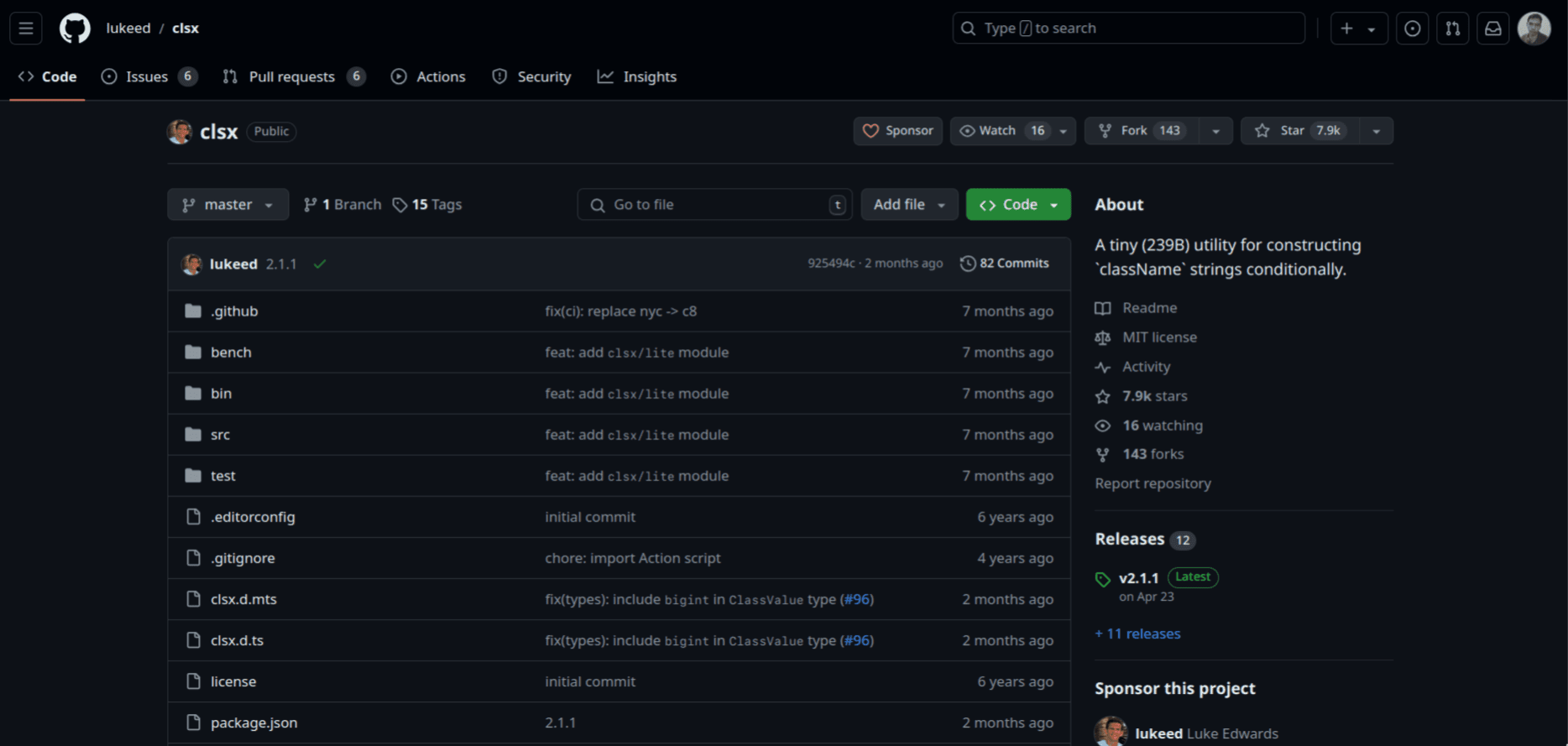Click the Activity pulse icon
Image resolution: width=1568 pixels, height=746 pixels.
coord(1103,367)
